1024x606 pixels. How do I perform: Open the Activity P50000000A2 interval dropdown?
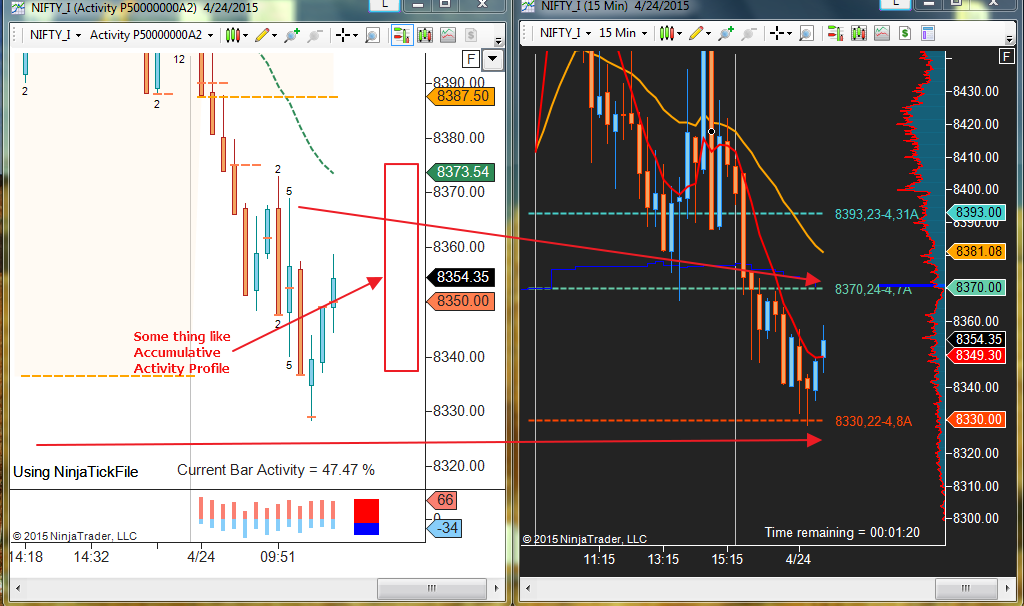point(152,35)
